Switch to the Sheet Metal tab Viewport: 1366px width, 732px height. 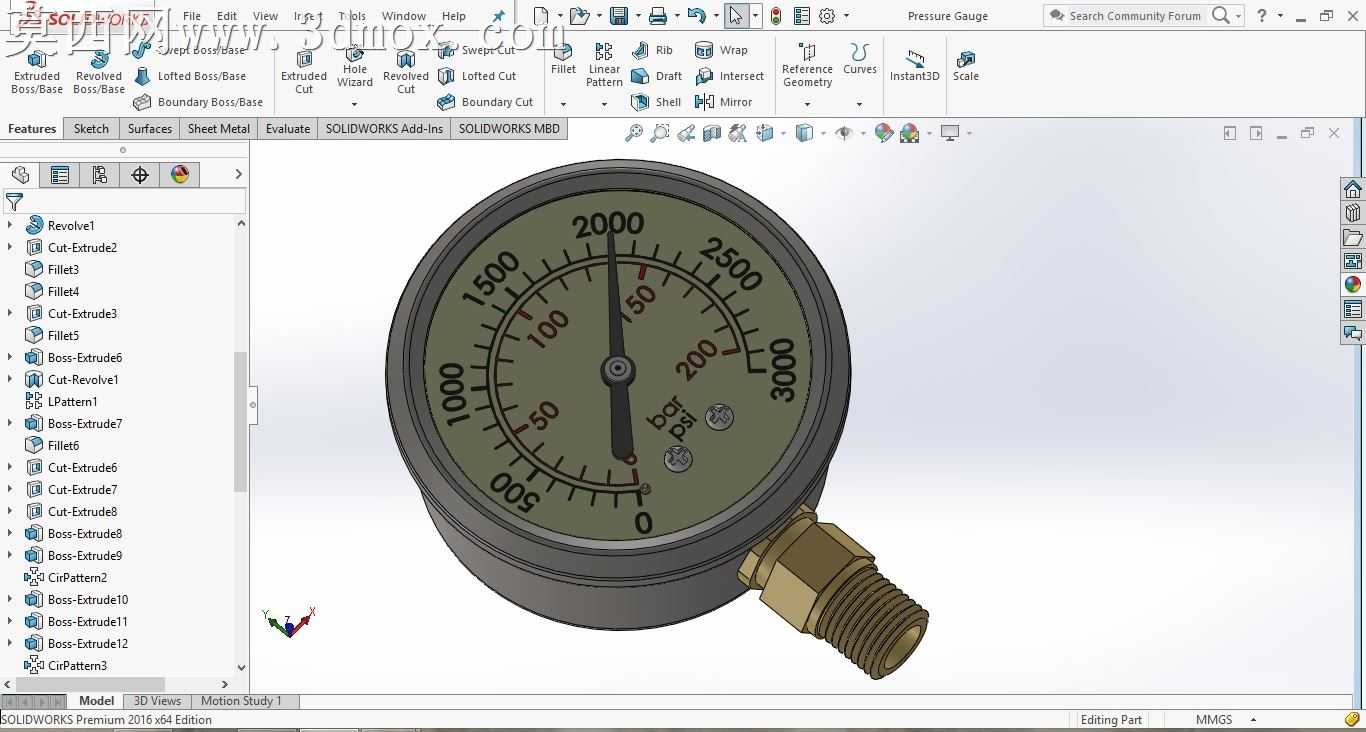coord(219,128)
